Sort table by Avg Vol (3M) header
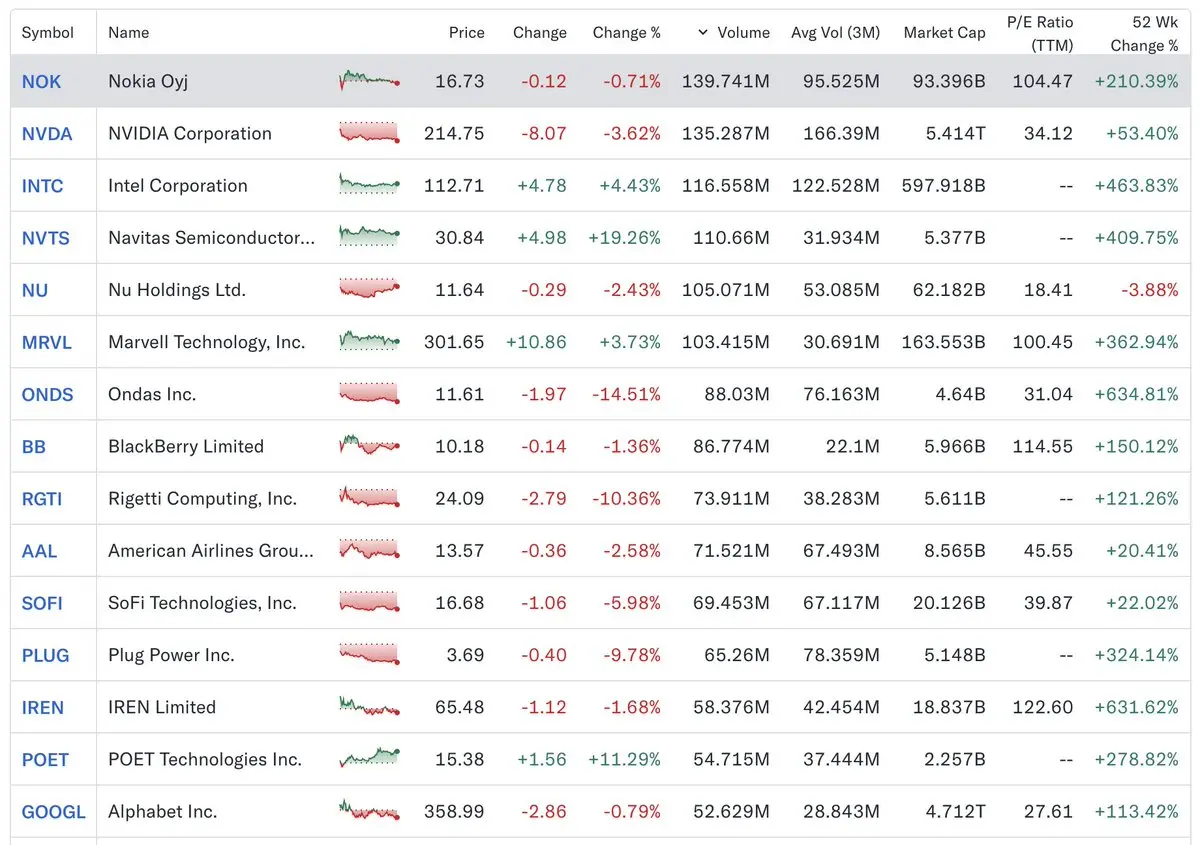1200x845 pixels. click(835, 32)
